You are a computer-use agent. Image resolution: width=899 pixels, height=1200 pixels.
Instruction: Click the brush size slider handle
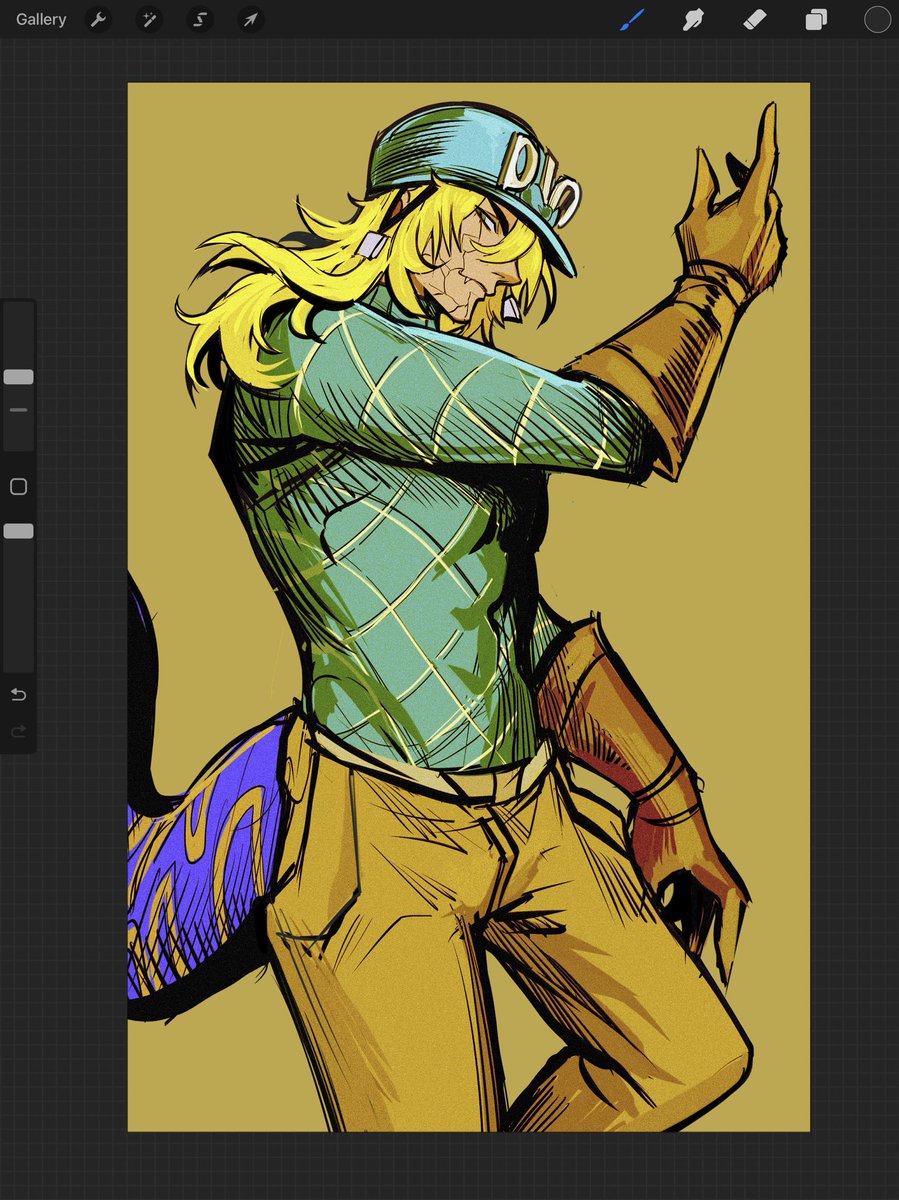pyautogui.click(x=18, y=377)
